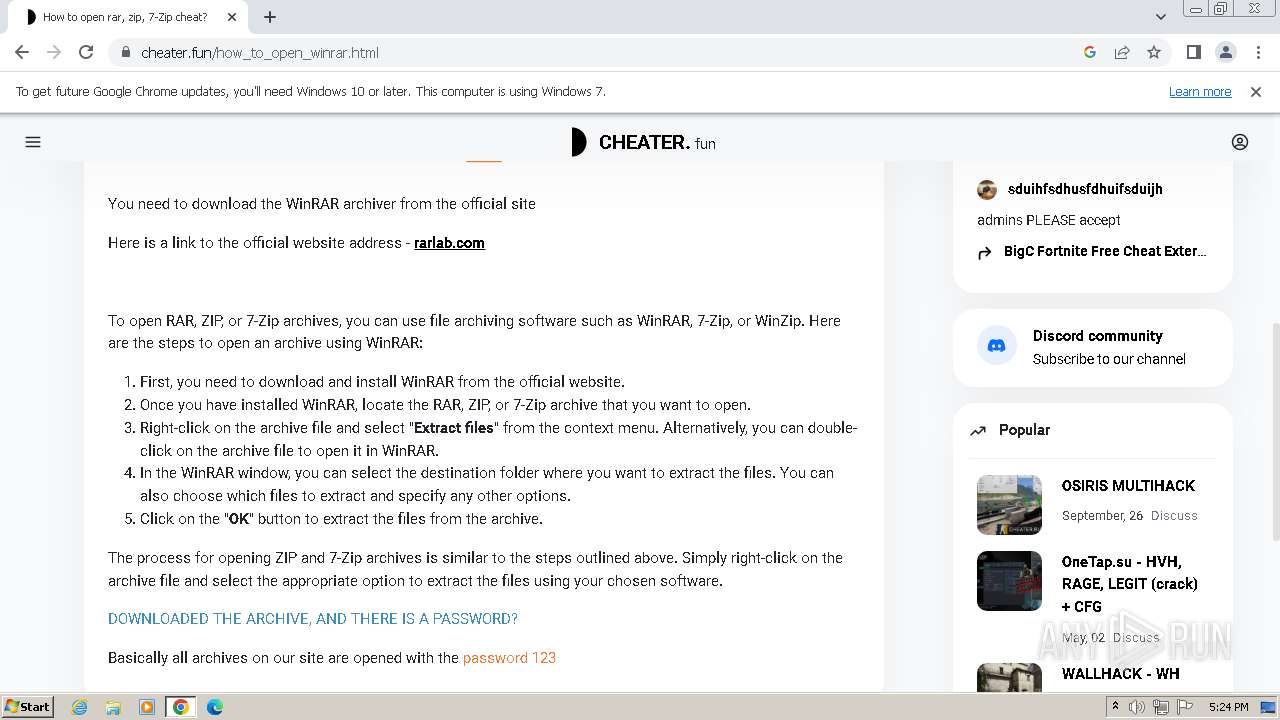This screenshot has height=720, width=1280.
Task: Open Windows Explorer from taskbar
Action: [113, 707]
